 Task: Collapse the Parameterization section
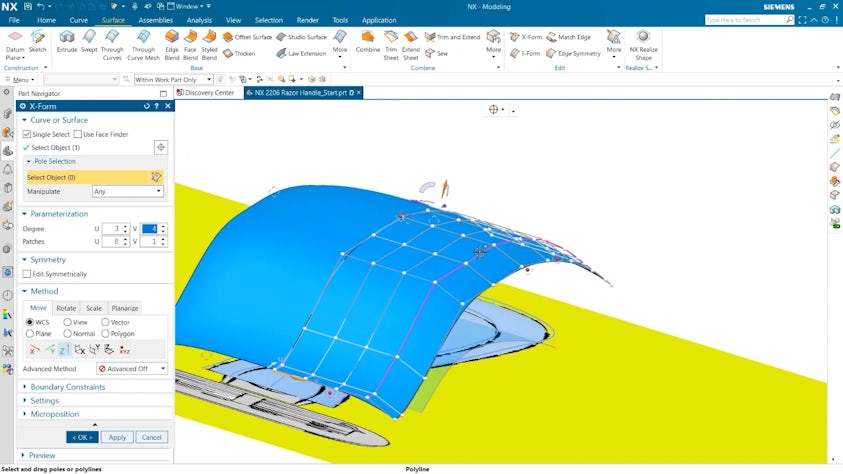[59, 213]
